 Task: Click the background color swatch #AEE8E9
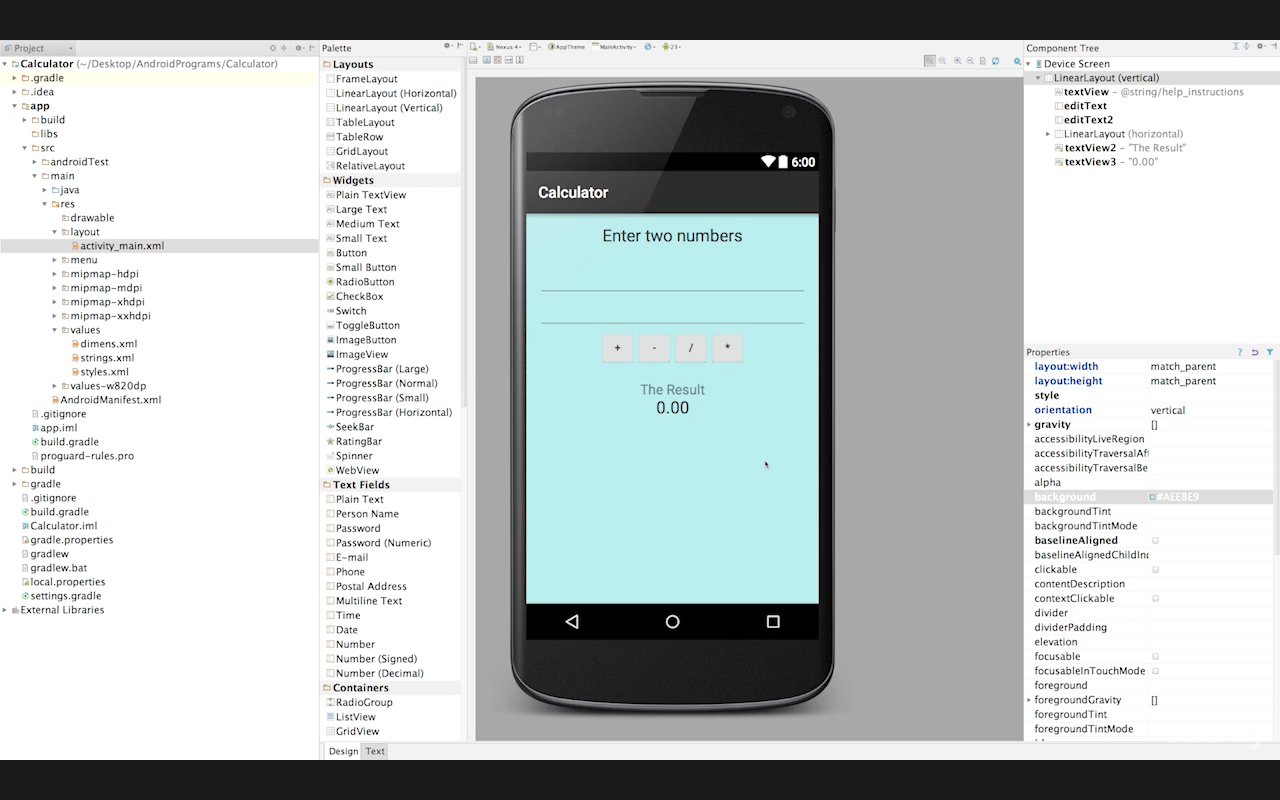point(1153,497)
